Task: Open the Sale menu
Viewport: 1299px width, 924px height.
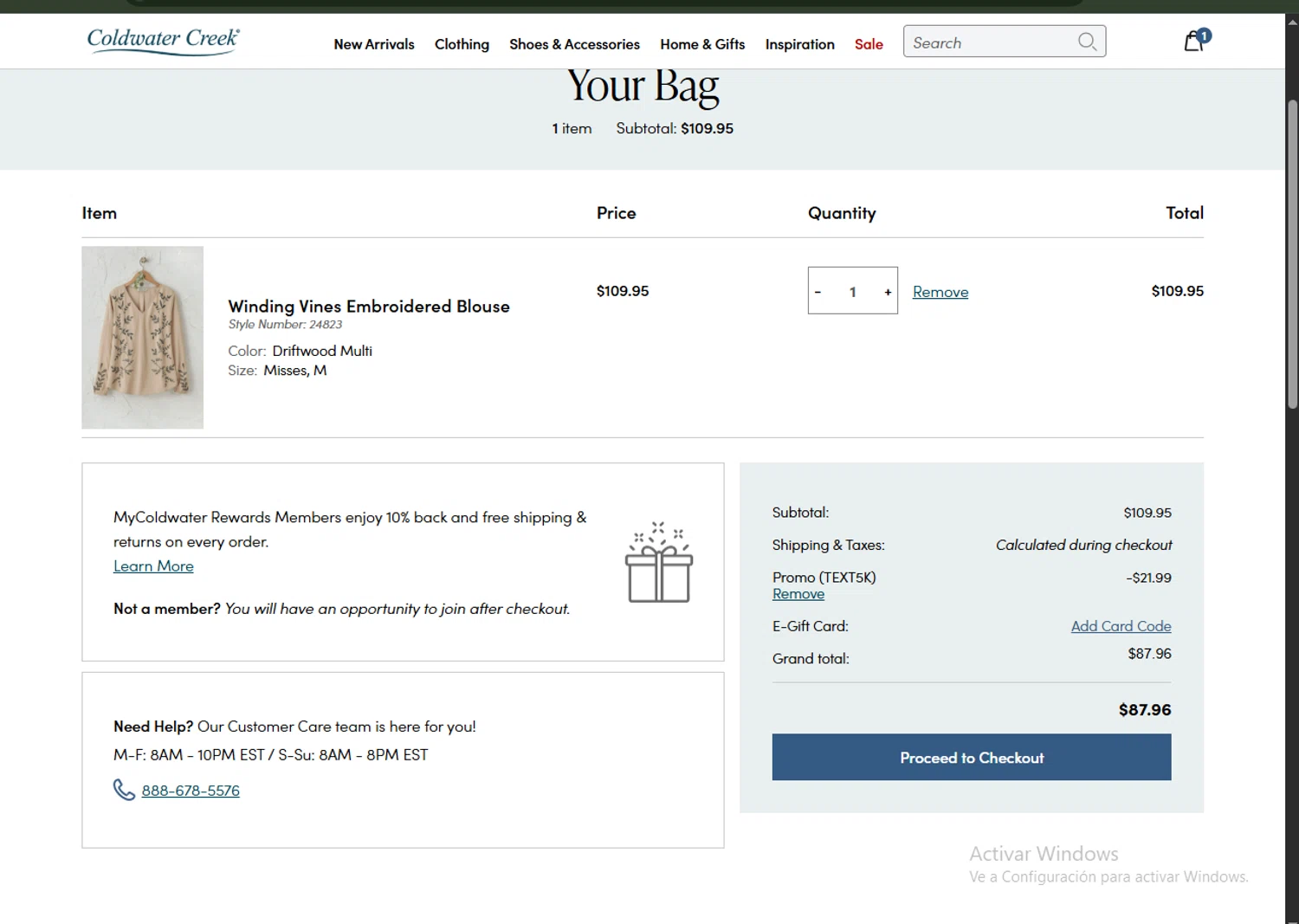Action: (869, 44)
